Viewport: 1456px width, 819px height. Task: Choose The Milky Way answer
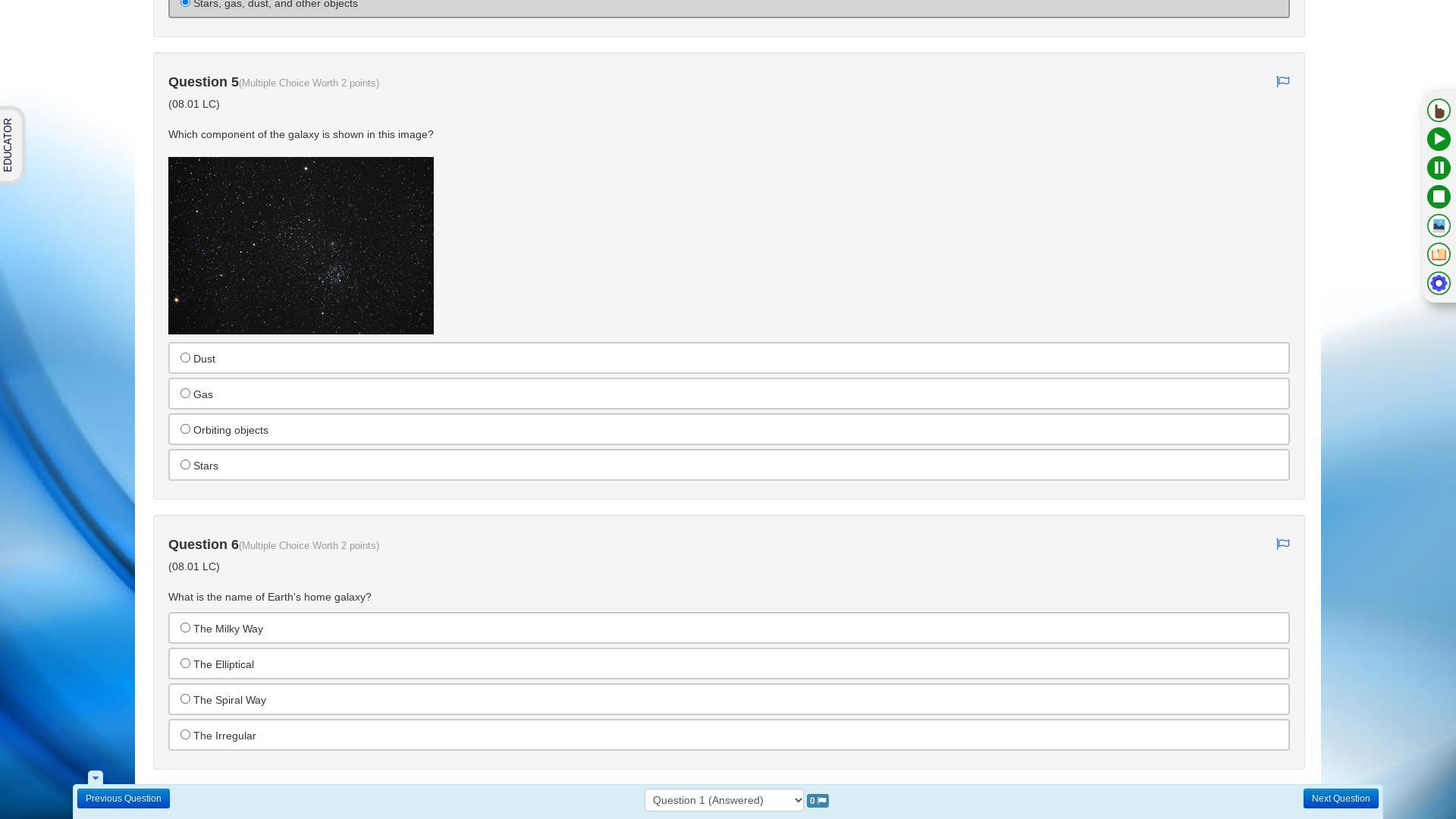pyautogui.click(x=185, y=628)
